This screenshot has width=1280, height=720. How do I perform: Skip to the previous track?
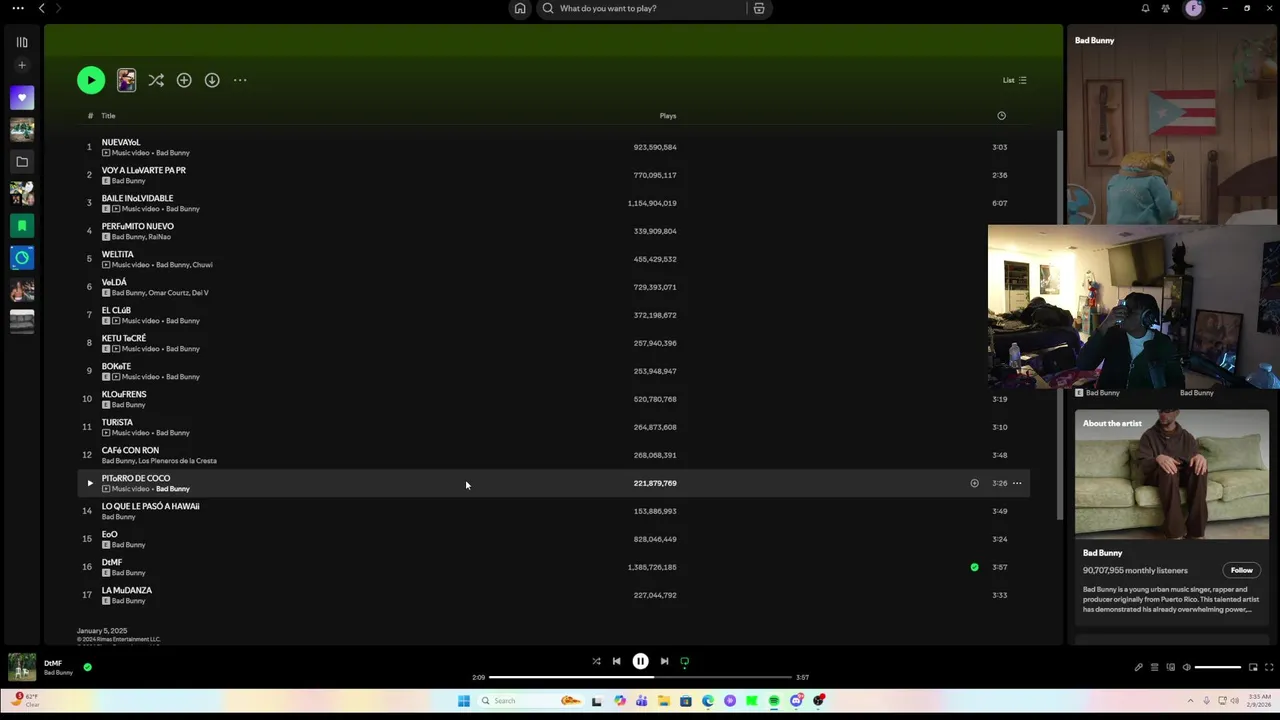[x=616, y=661]
